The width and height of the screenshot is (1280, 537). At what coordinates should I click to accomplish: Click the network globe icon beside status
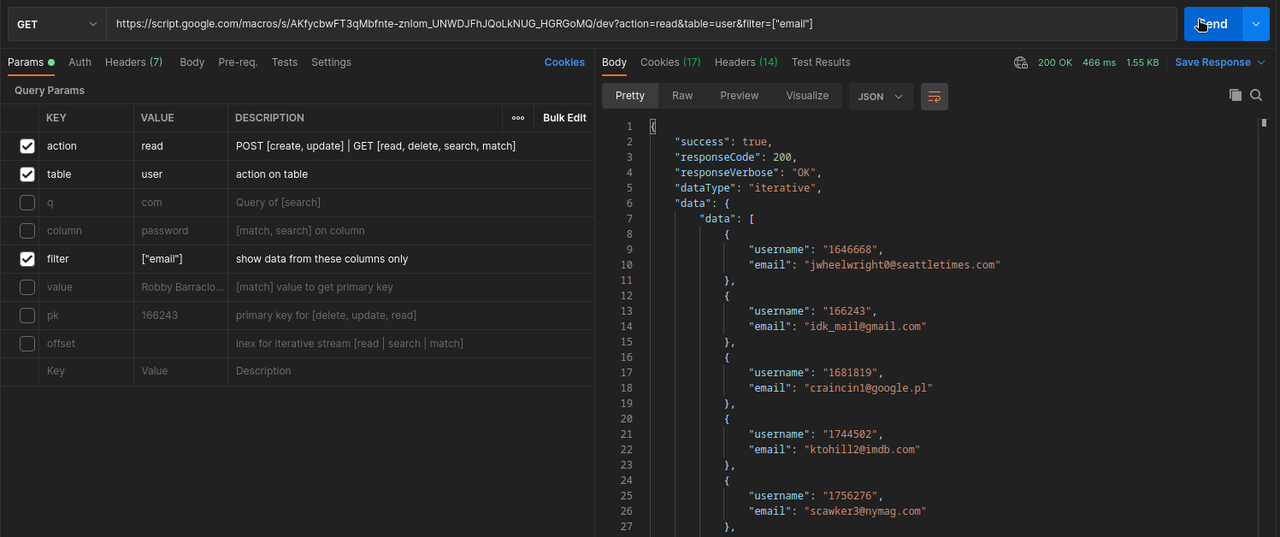coord(1021,62)
